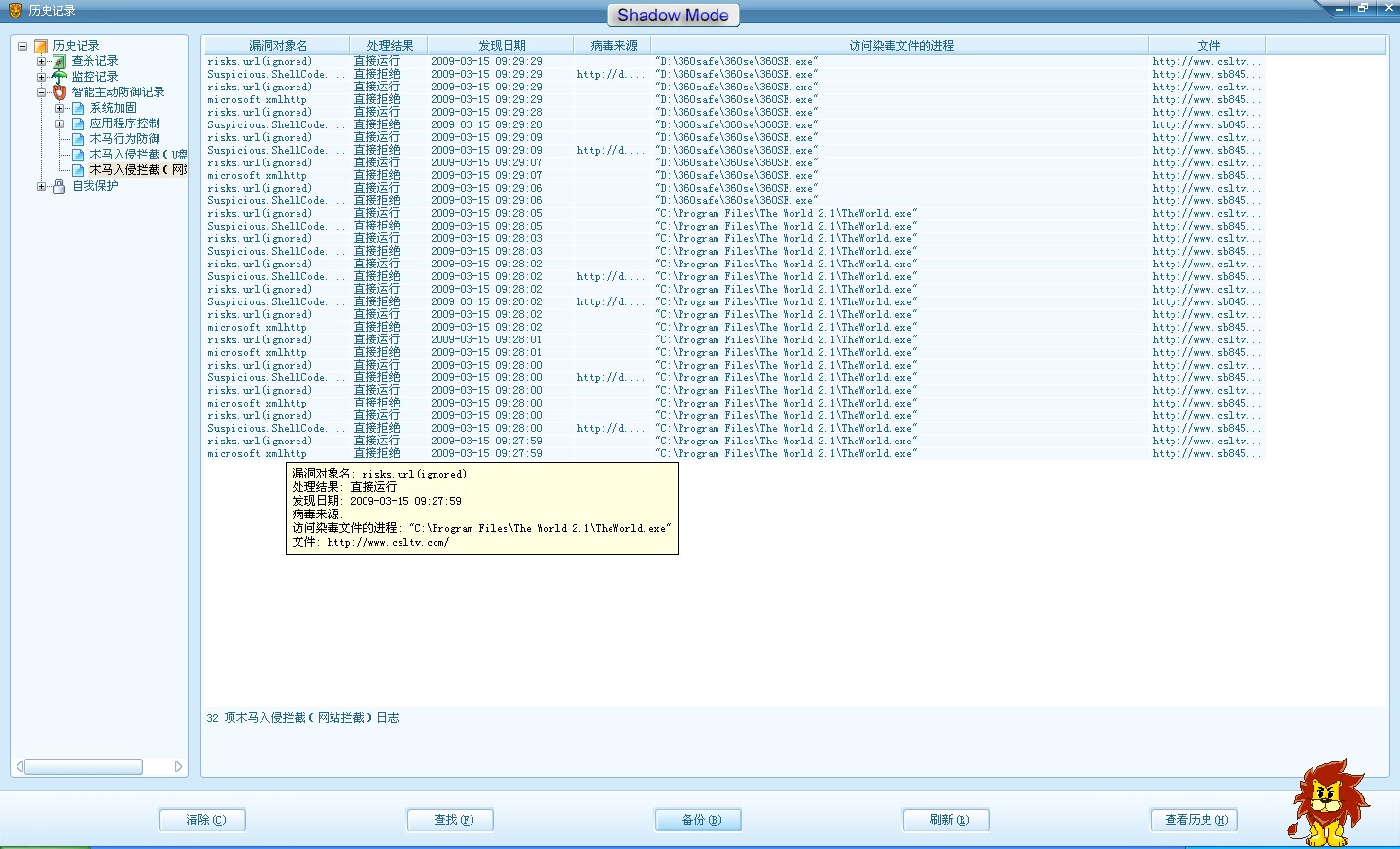Click the green umbrella 监控记录 icon

[x=59, y=77]
